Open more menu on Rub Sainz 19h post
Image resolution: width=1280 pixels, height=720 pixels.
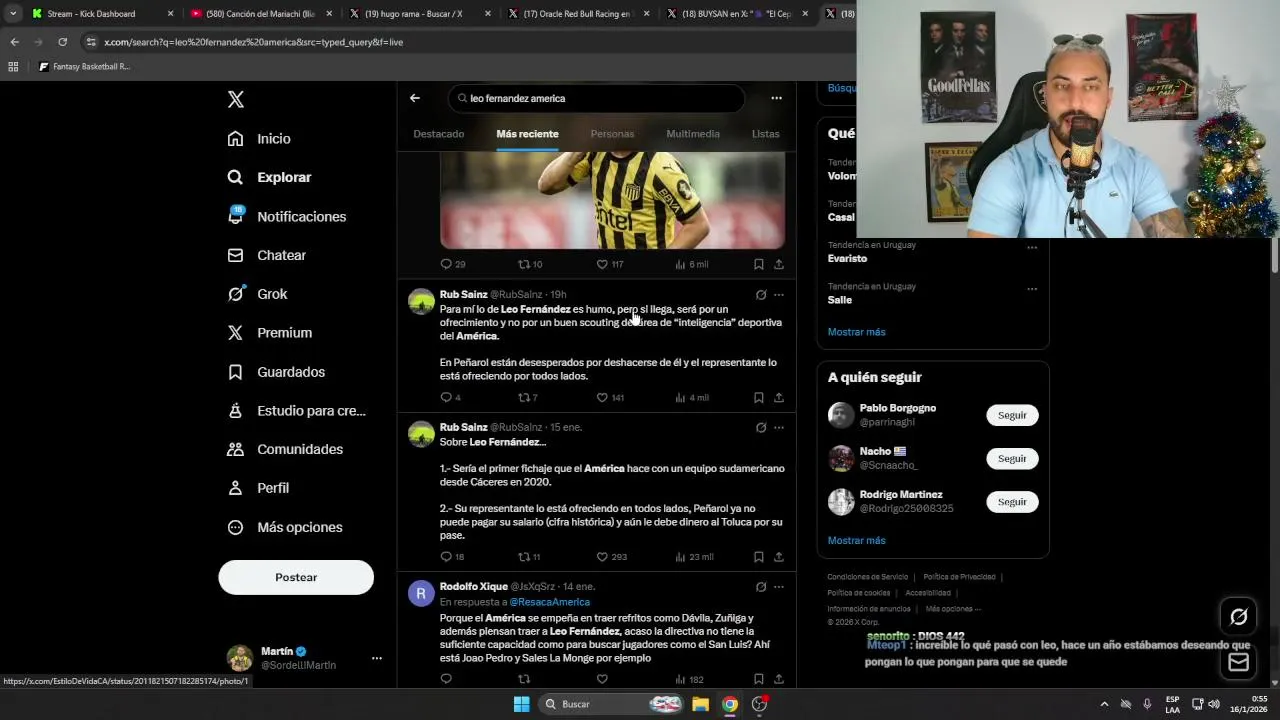(778, 295)
